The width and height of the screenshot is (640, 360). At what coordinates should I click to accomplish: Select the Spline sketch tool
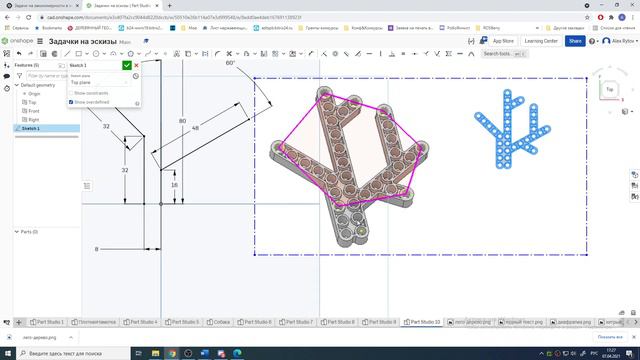[x=148, y=53]
